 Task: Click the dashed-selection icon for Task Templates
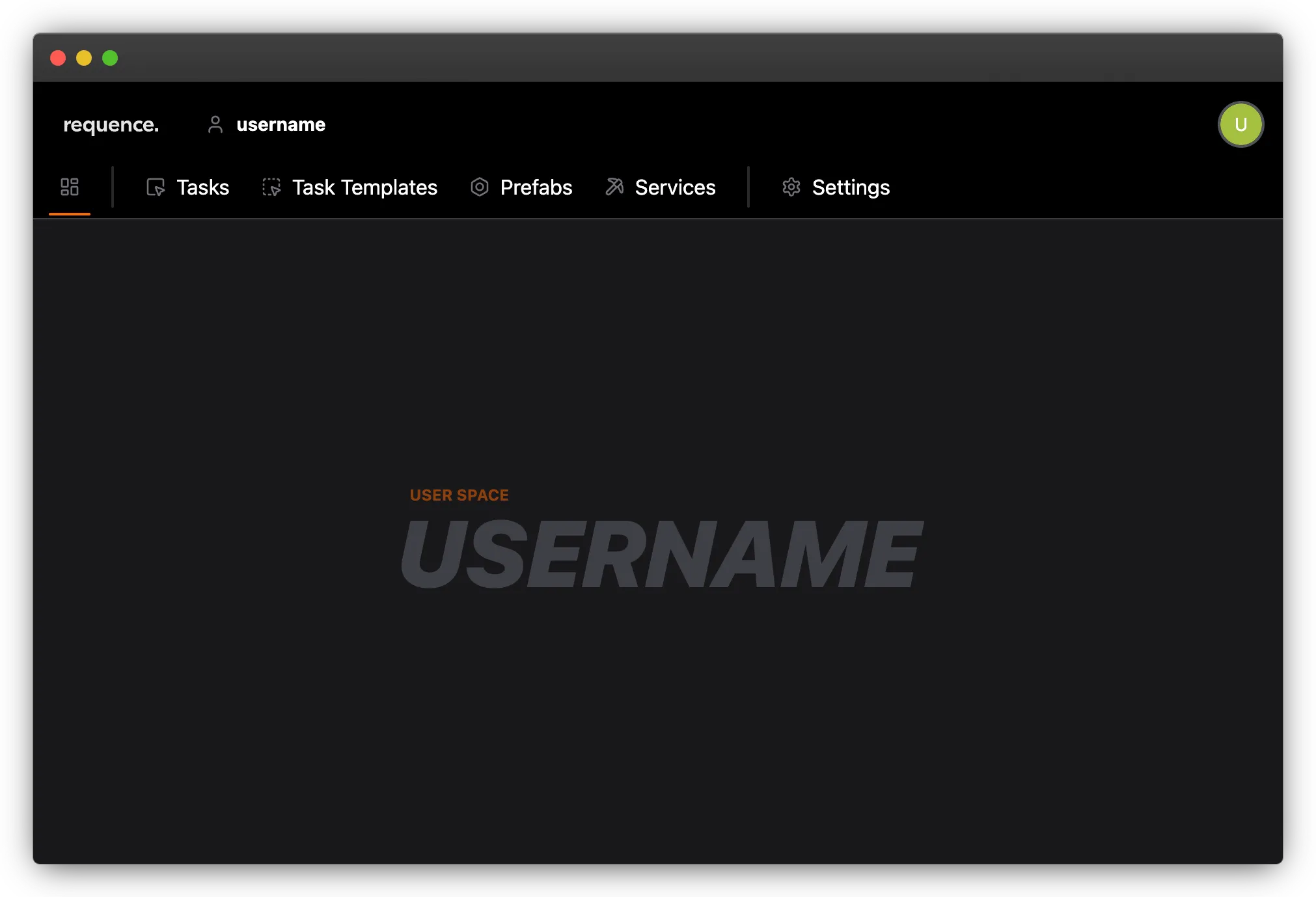(x=271, y=187)
